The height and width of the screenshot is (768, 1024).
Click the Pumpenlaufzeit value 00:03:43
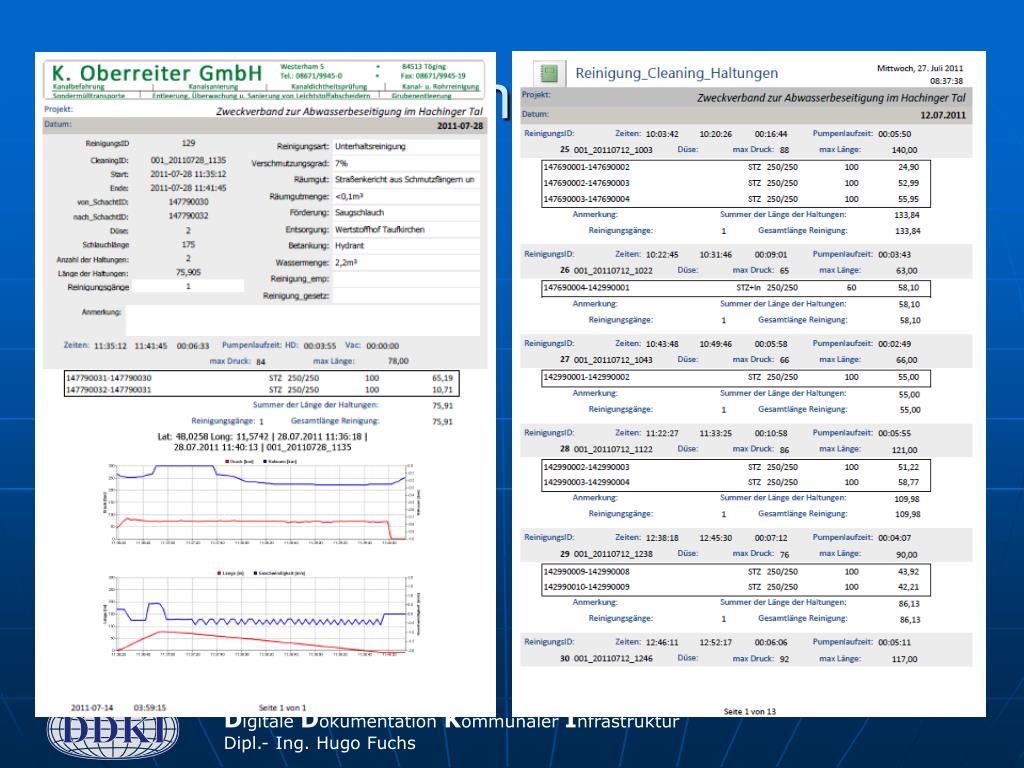[895, 255]
